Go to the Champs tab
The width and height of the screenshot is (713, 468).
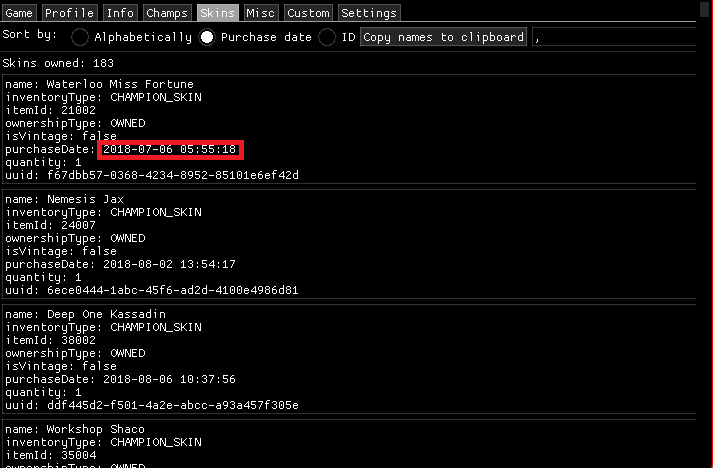click(167, 13)
